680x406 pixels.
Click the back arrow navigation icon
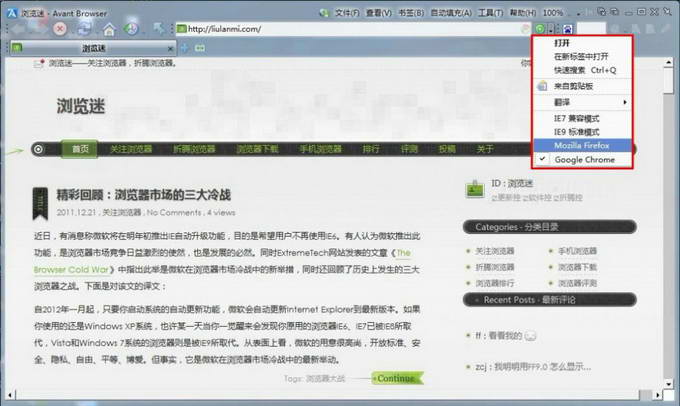coord(19,29)
